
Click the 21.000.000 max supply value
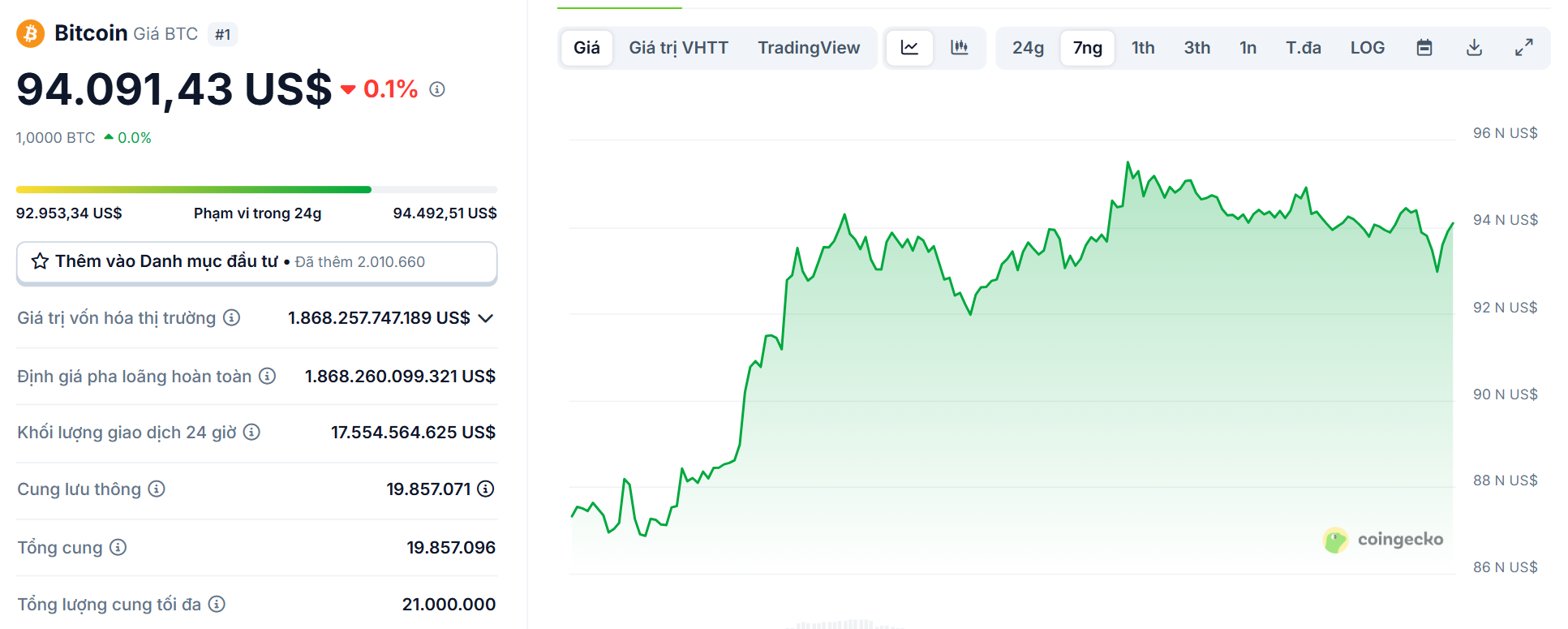point(449,605)
